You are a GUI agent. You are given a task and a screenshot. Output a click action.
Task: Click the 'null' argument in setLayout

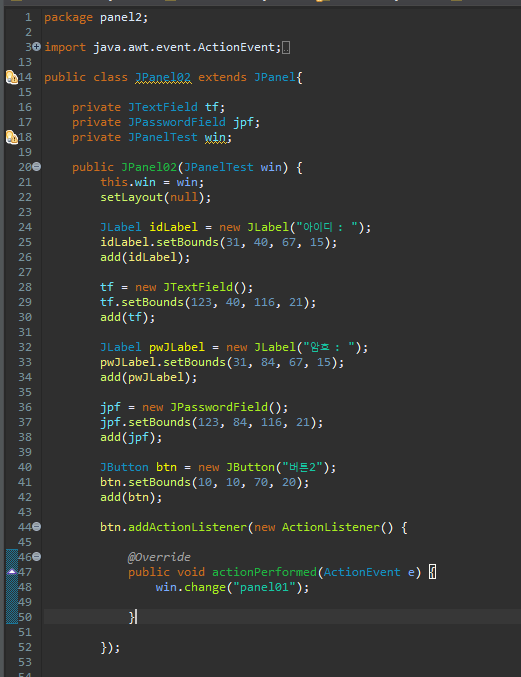coord(183,197)
